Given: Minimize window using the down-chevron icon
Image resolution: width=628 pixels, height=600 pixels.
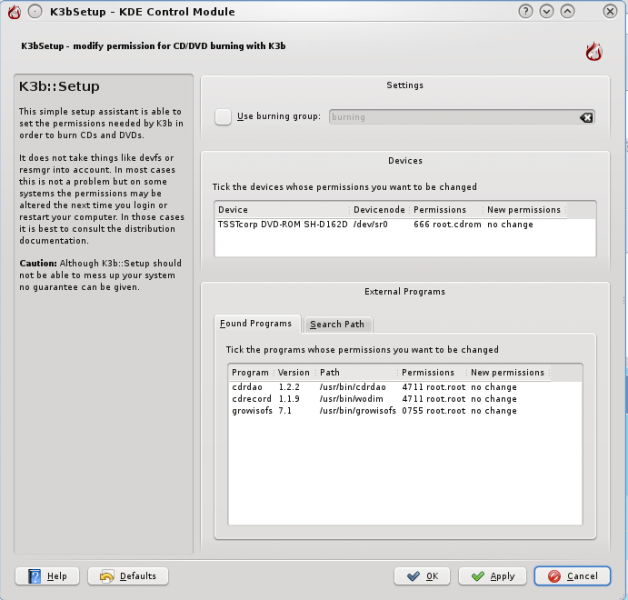Looking at the screenshot, I should click(x=546, y=11).
